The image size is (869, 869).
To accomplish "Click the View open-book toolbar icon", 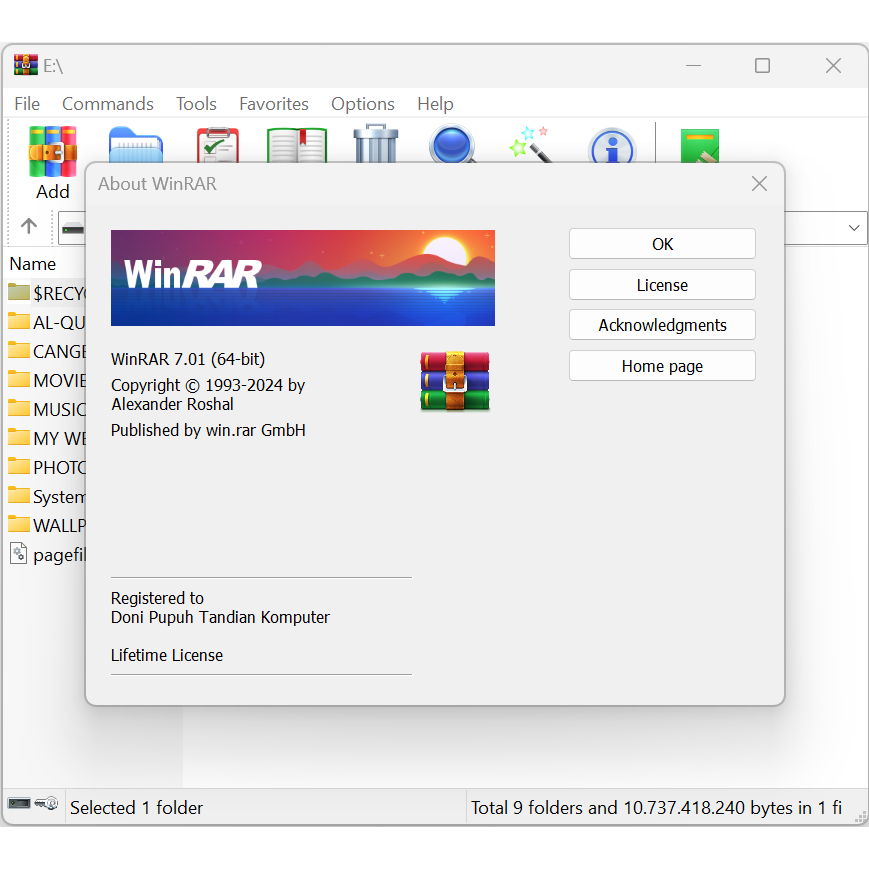I will 297,145.
